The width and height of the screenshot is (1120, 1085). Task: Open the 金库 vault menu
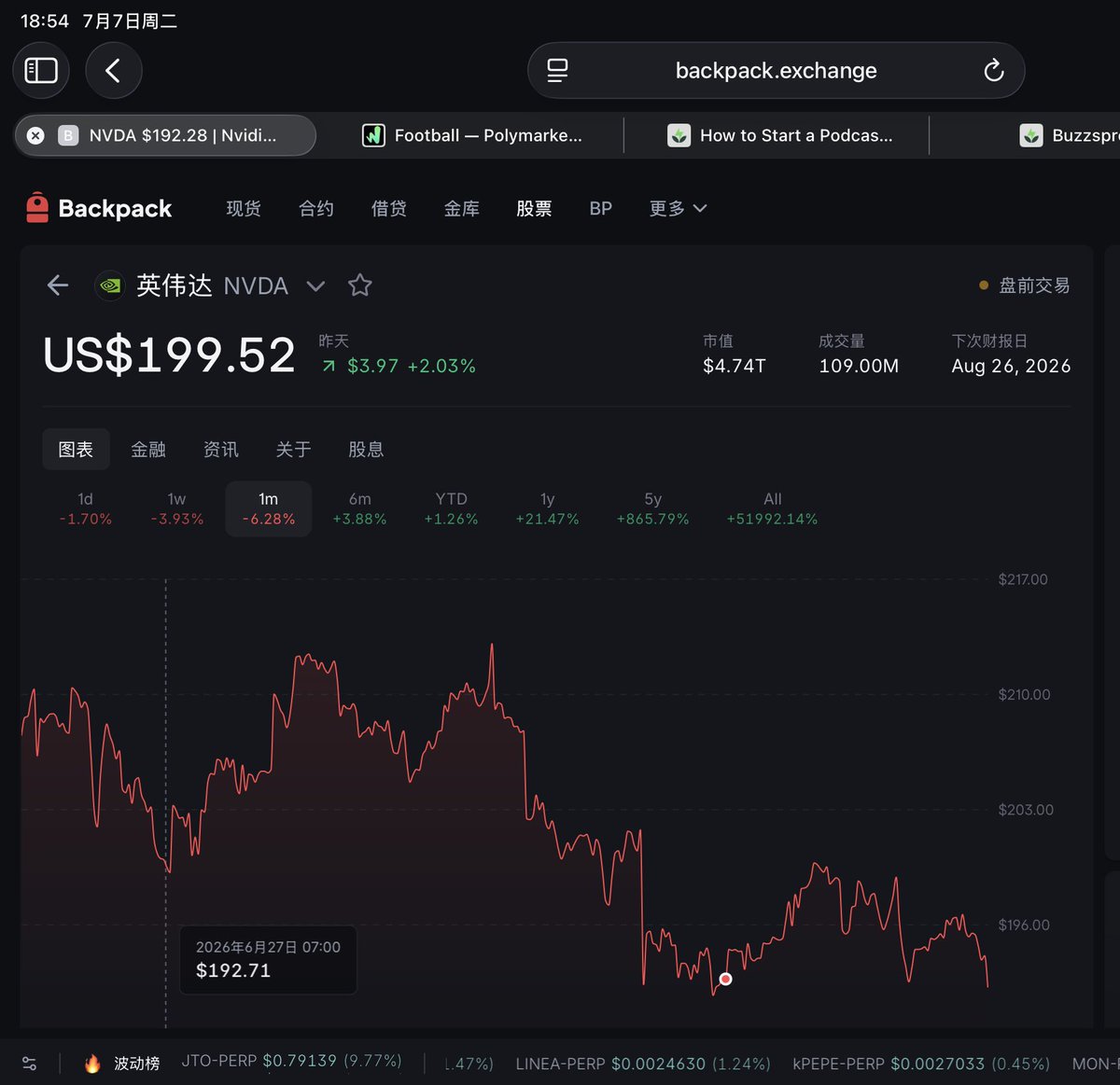pos(462,208)
